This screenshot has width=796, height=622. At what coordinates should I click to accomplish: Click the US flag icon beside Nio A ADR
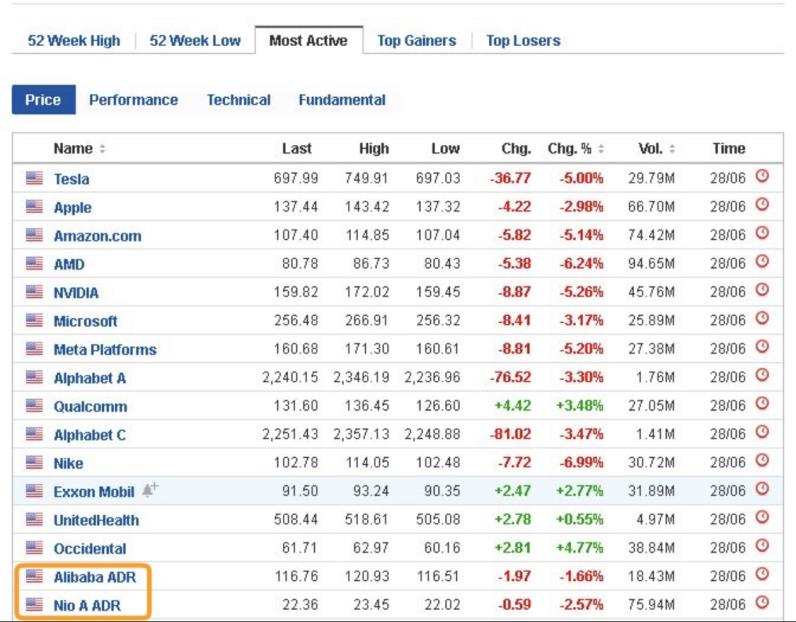click(x=35, y=604)
